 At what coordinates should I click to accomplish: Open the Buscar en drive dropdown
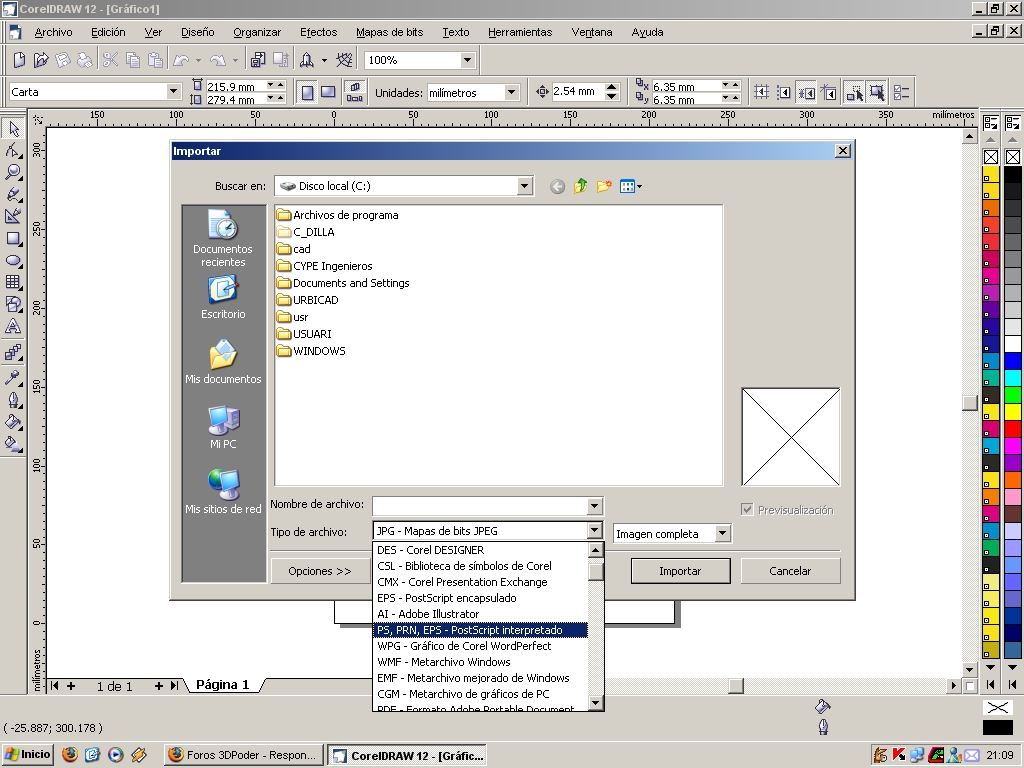pyautogui.click(x=524, y=186)
